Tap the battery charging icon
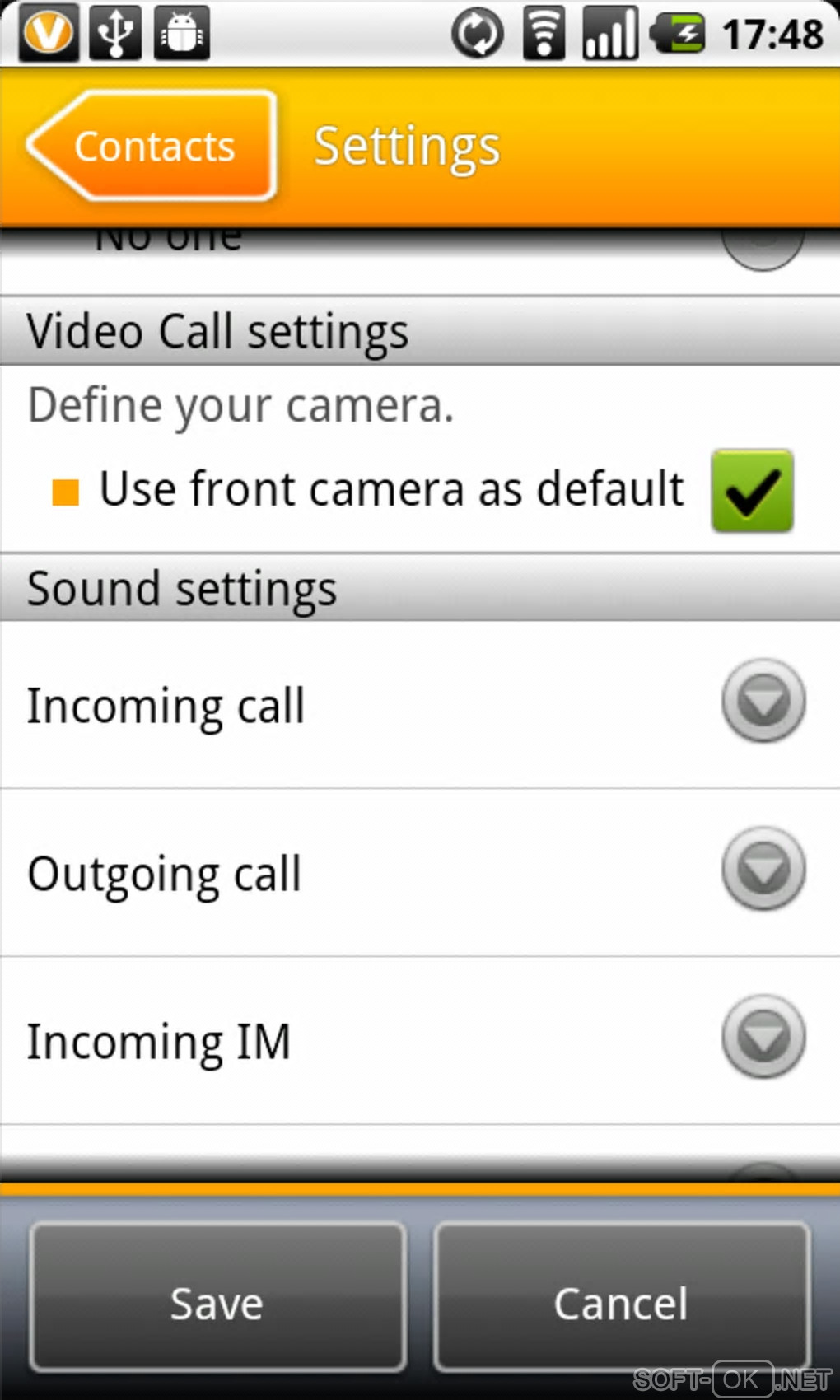Viewport: 840px width, 1400px height. click(679, 35)
